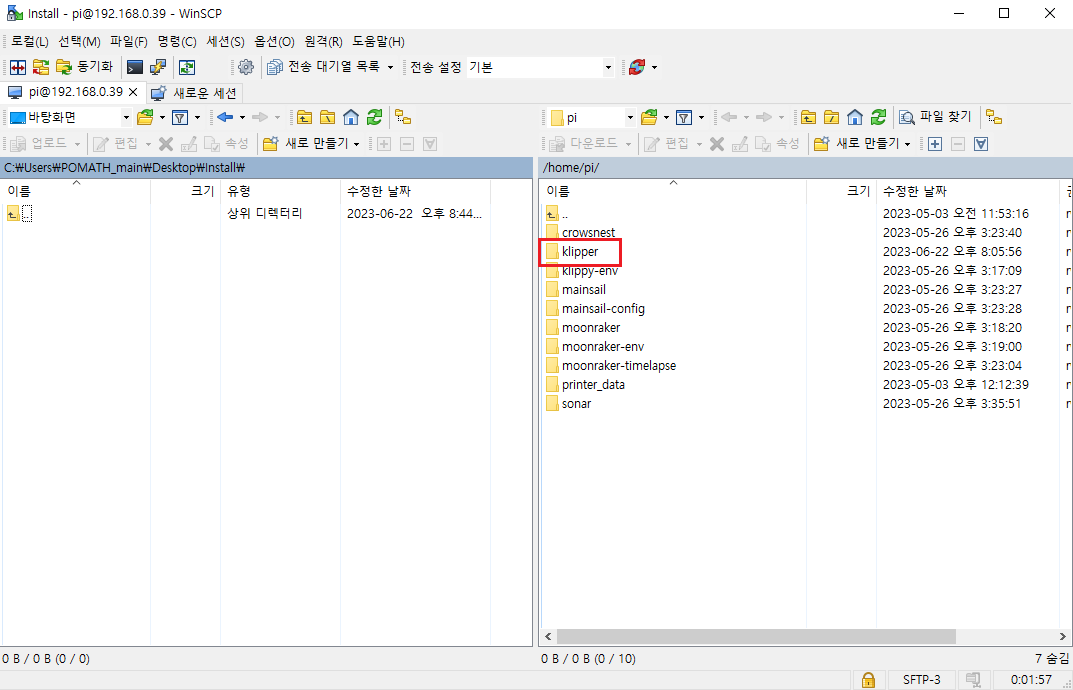Viewport: 1073px width, 690px height.
Task: Click the SFTP-3 protocol status indicator
Action: tap(921, 680)
